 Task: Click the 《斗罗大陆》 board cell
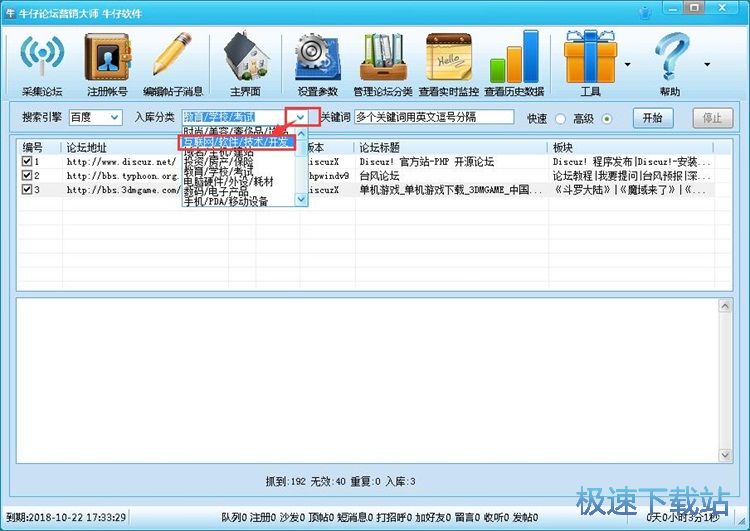(630, 190)
